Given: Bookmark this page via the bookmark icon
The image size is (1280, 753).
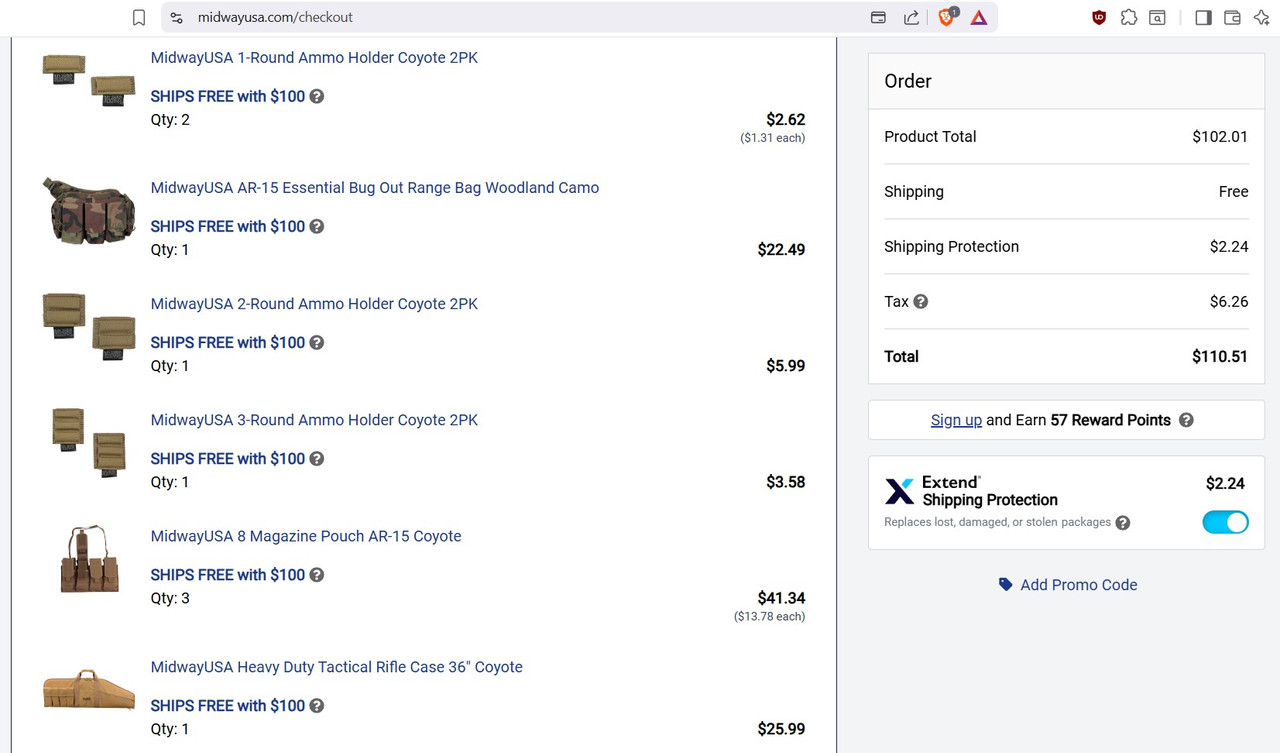Looking at the screenshot, I should tap(138, 17).
